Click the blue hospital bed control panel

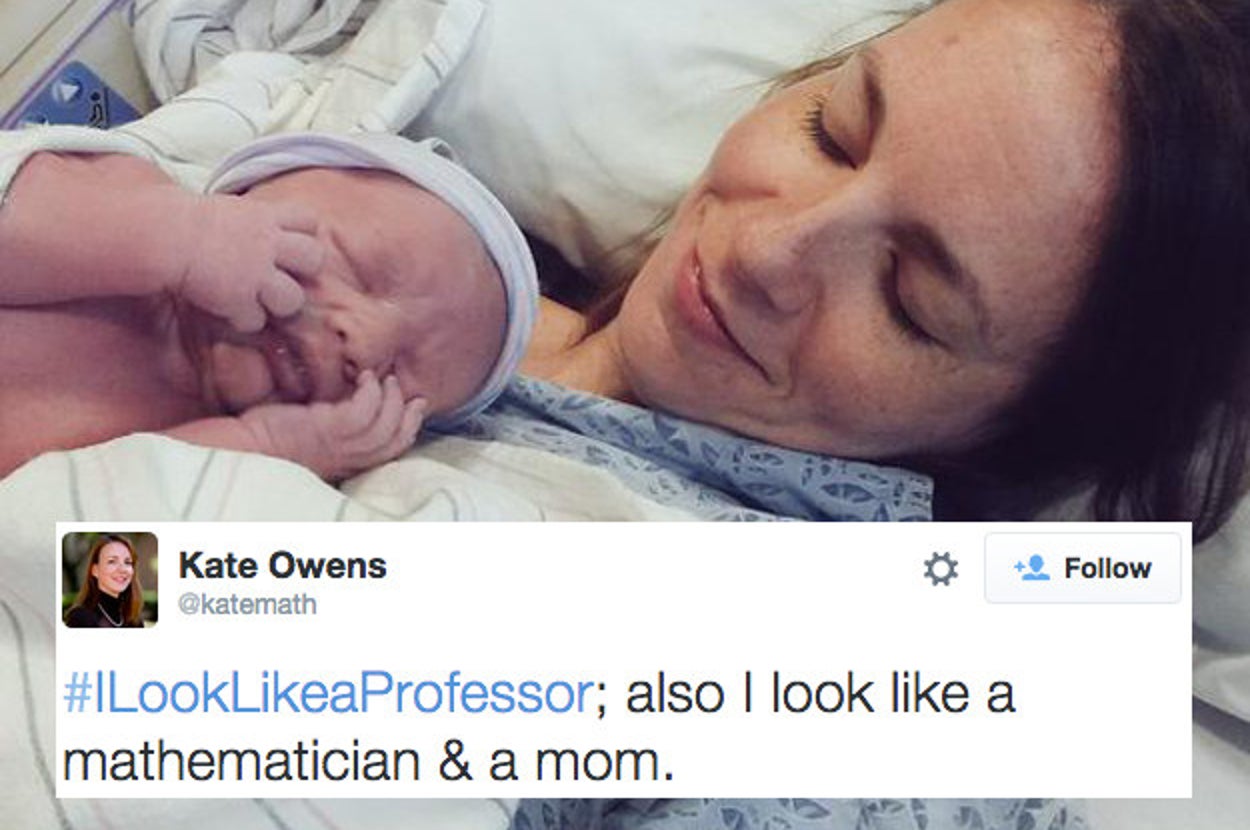[x=75, y=95]
